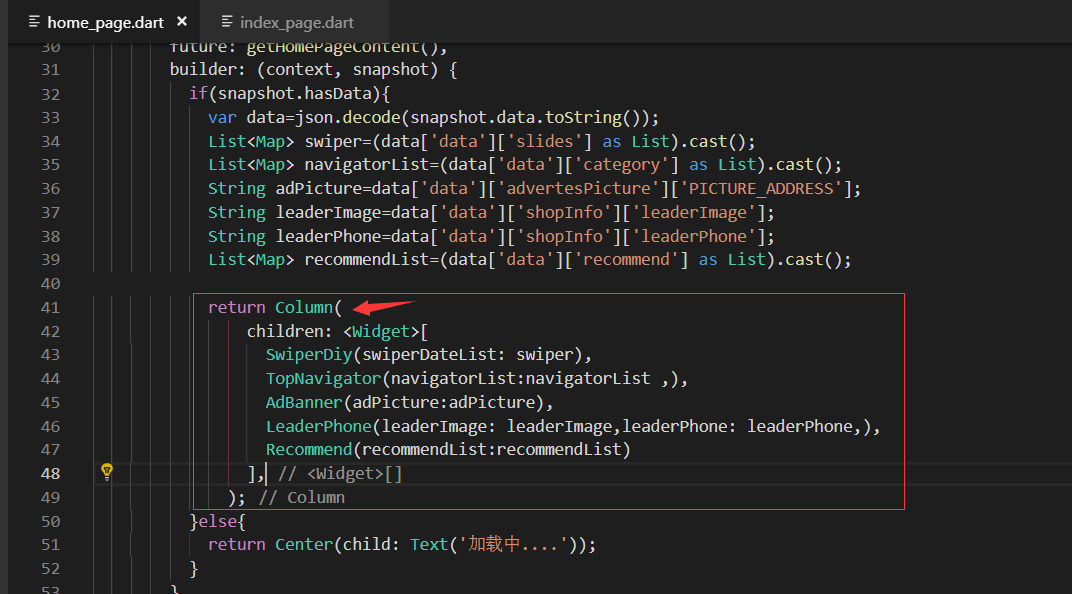
Task: Click the '}else{' line
Action: coord(217,522)
